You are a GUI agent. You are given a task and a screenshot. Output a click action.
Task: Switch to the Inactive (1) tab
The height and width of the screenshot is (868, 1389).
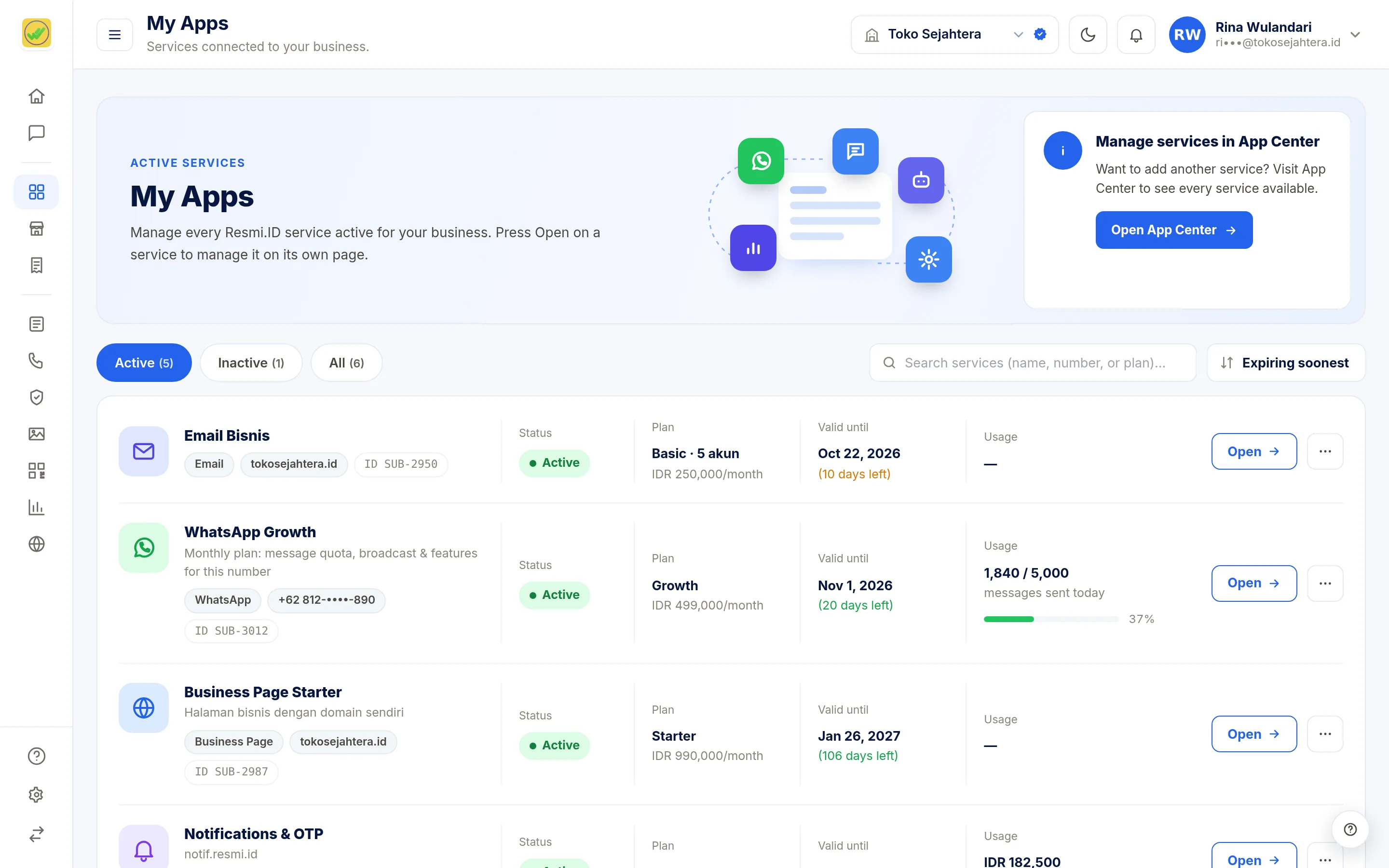[x=251, y=363]
